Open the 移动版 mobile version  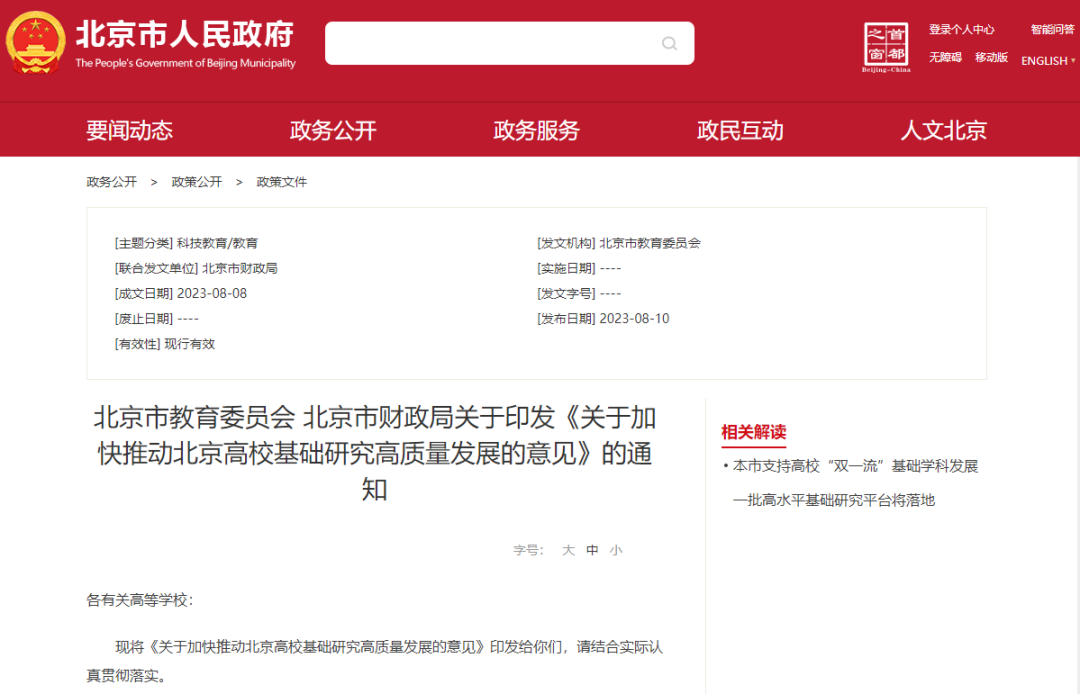[x=991, y=57]
